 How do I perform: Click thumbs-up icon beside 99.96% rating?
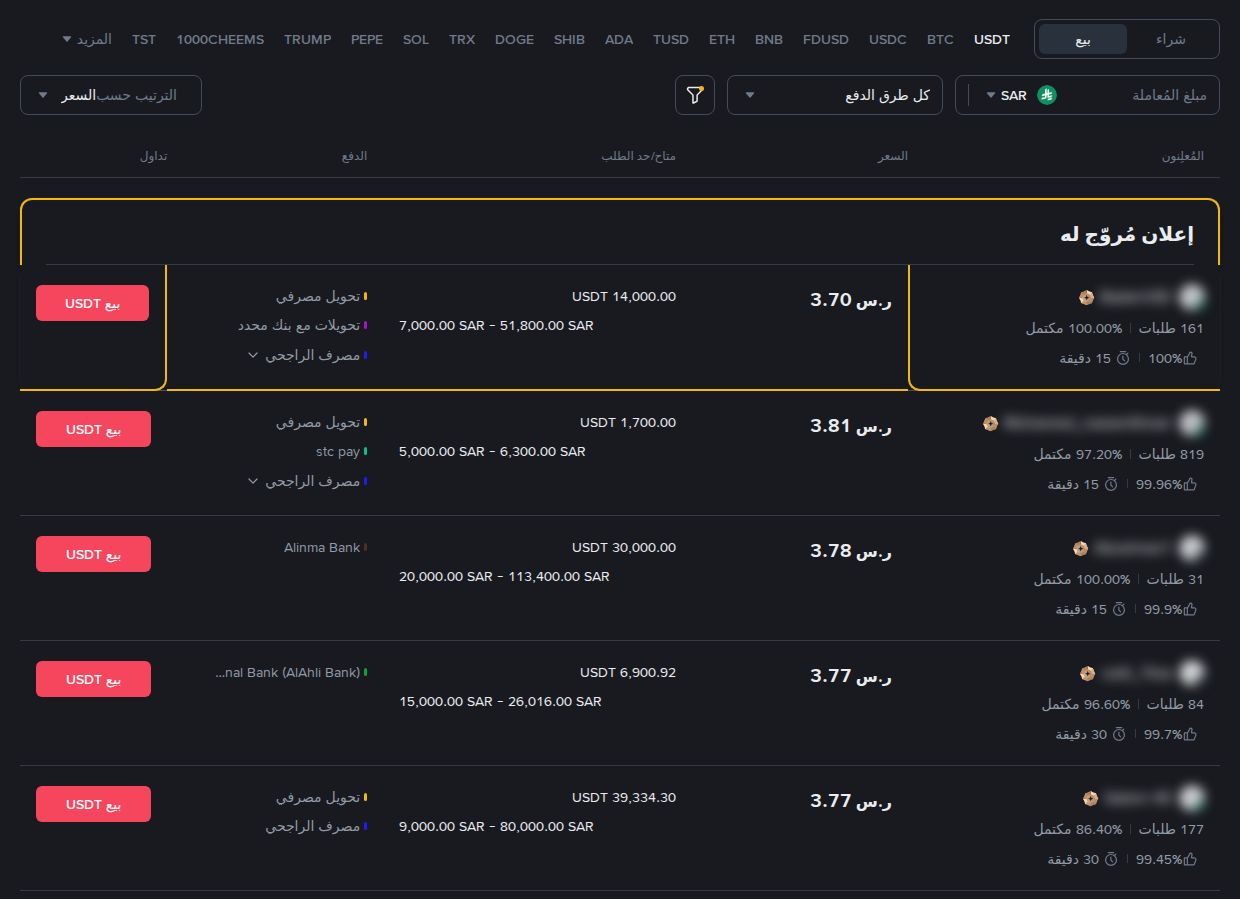pyautogui.click(x=1190, y=484)
